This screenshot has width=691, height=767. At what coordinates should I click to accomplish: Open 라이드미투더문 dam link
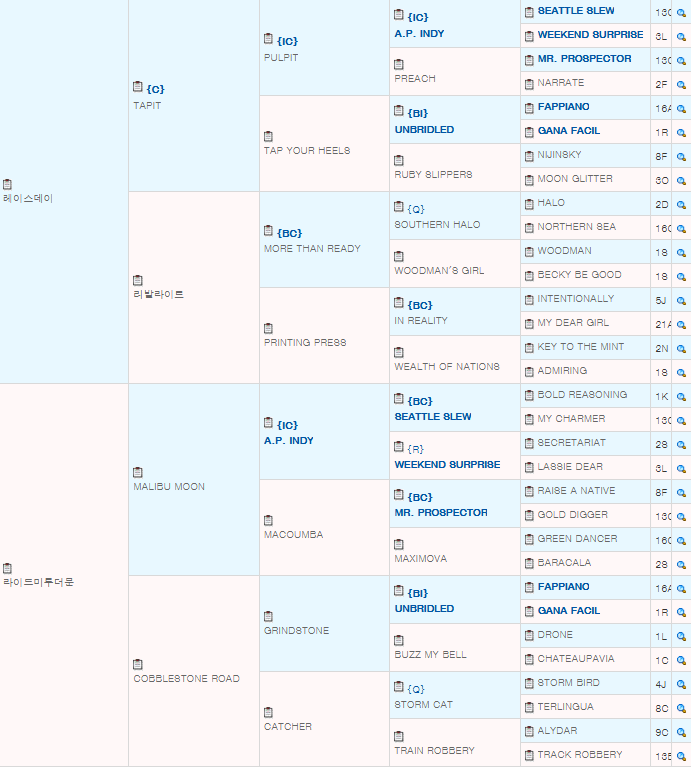click(x=38, y=582)
